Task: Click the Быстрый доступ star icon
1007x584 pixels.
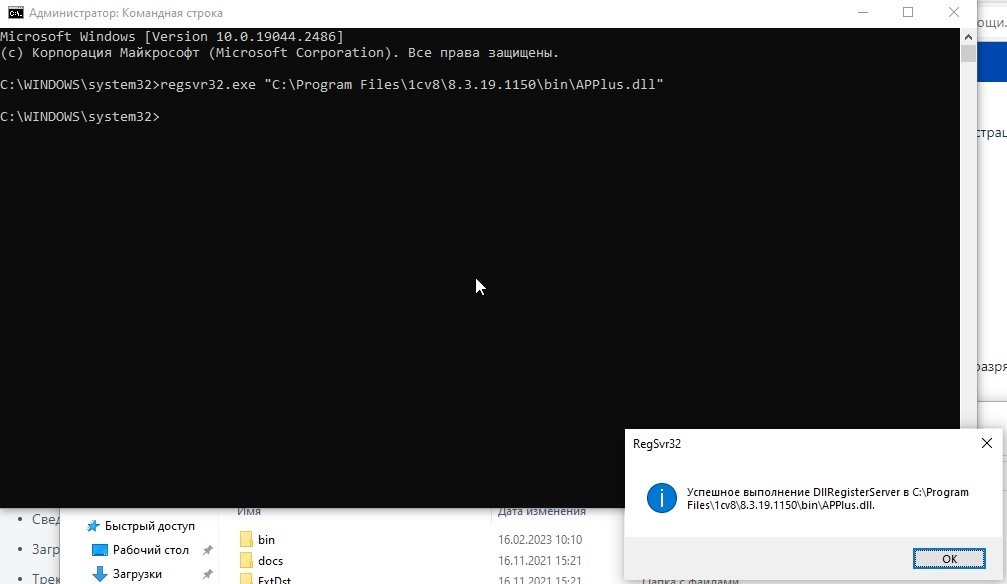Action: click(94, 526)
